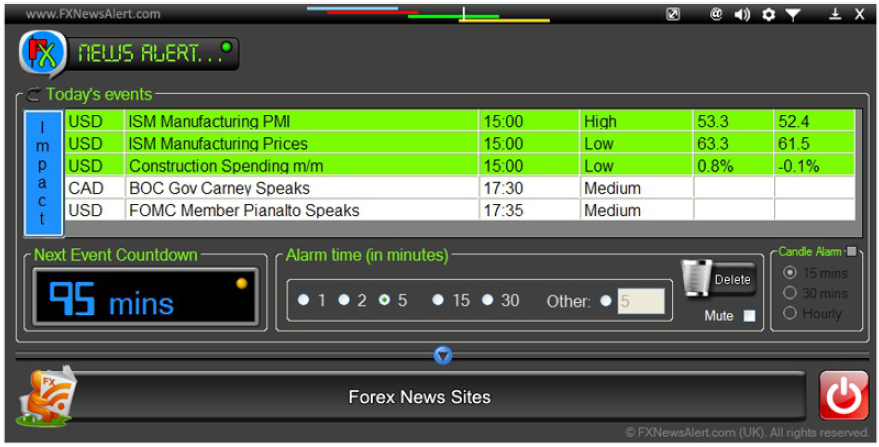The height and width of the screenshot is (447, 879).
Task: Open settings with the gear icon
Action: [769, 15]
